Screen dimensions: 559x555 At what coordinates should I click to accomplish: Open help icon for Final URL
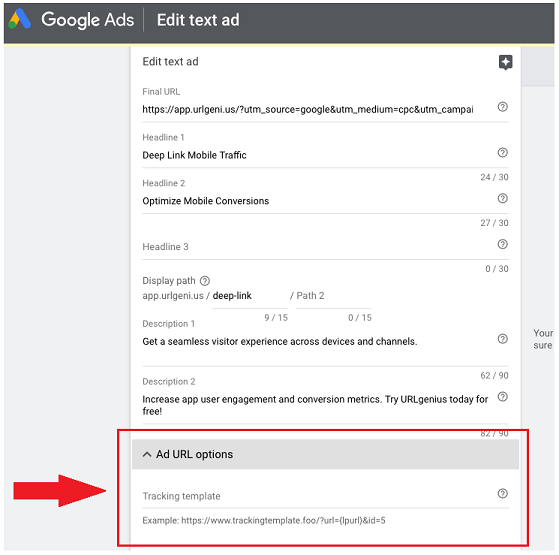point(502,107)
